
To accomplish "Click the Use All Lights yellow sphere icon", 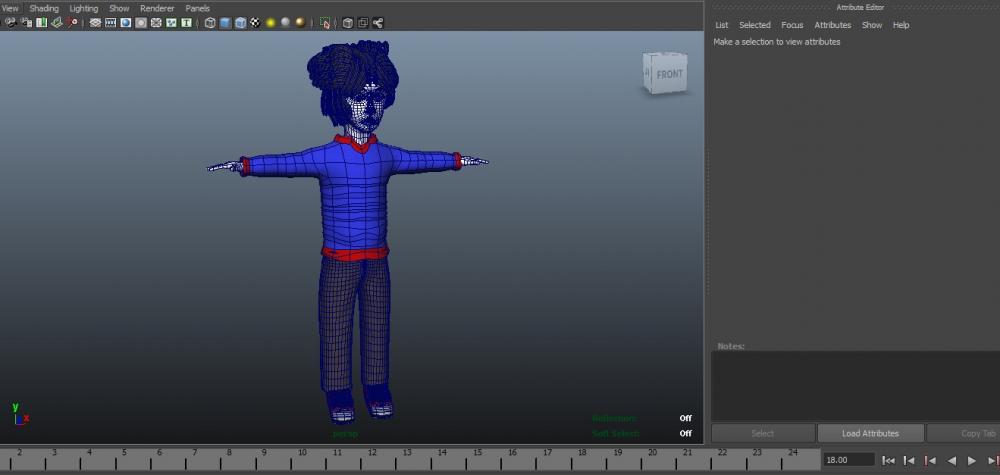I will point(270,22).
